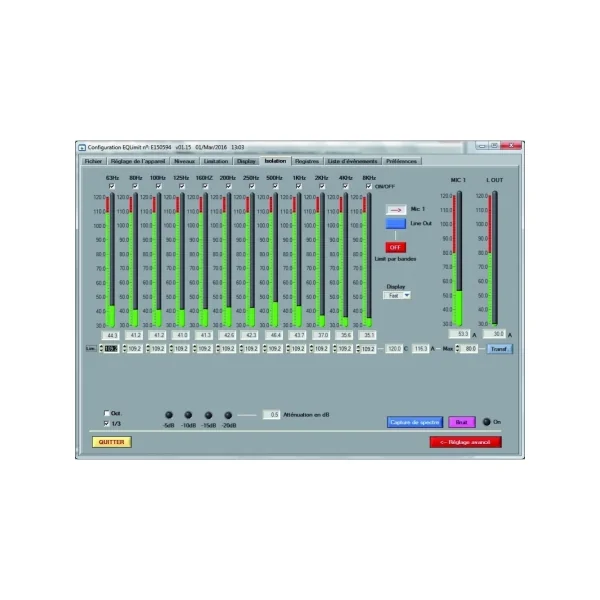Toggle the 125Hz band checkbox

pos(182,186)
